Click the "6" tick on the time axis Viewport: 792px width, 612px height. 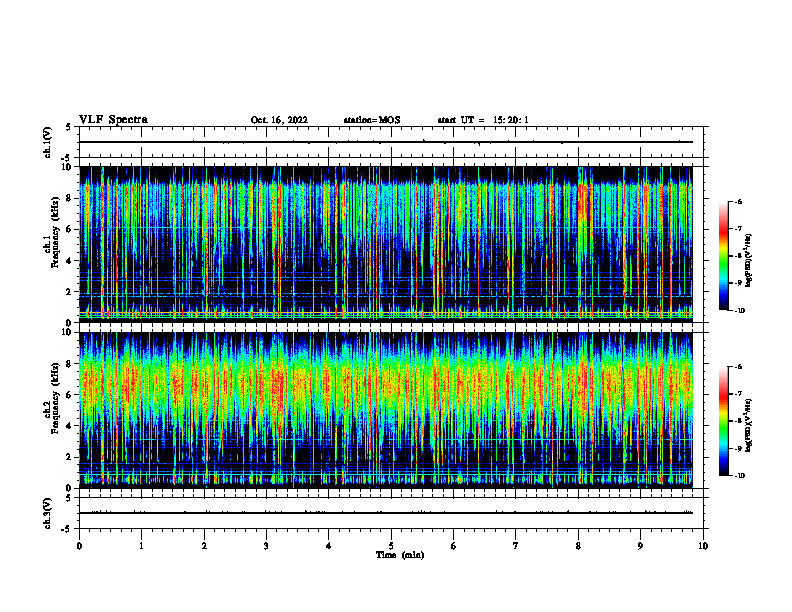pos(454,546)
